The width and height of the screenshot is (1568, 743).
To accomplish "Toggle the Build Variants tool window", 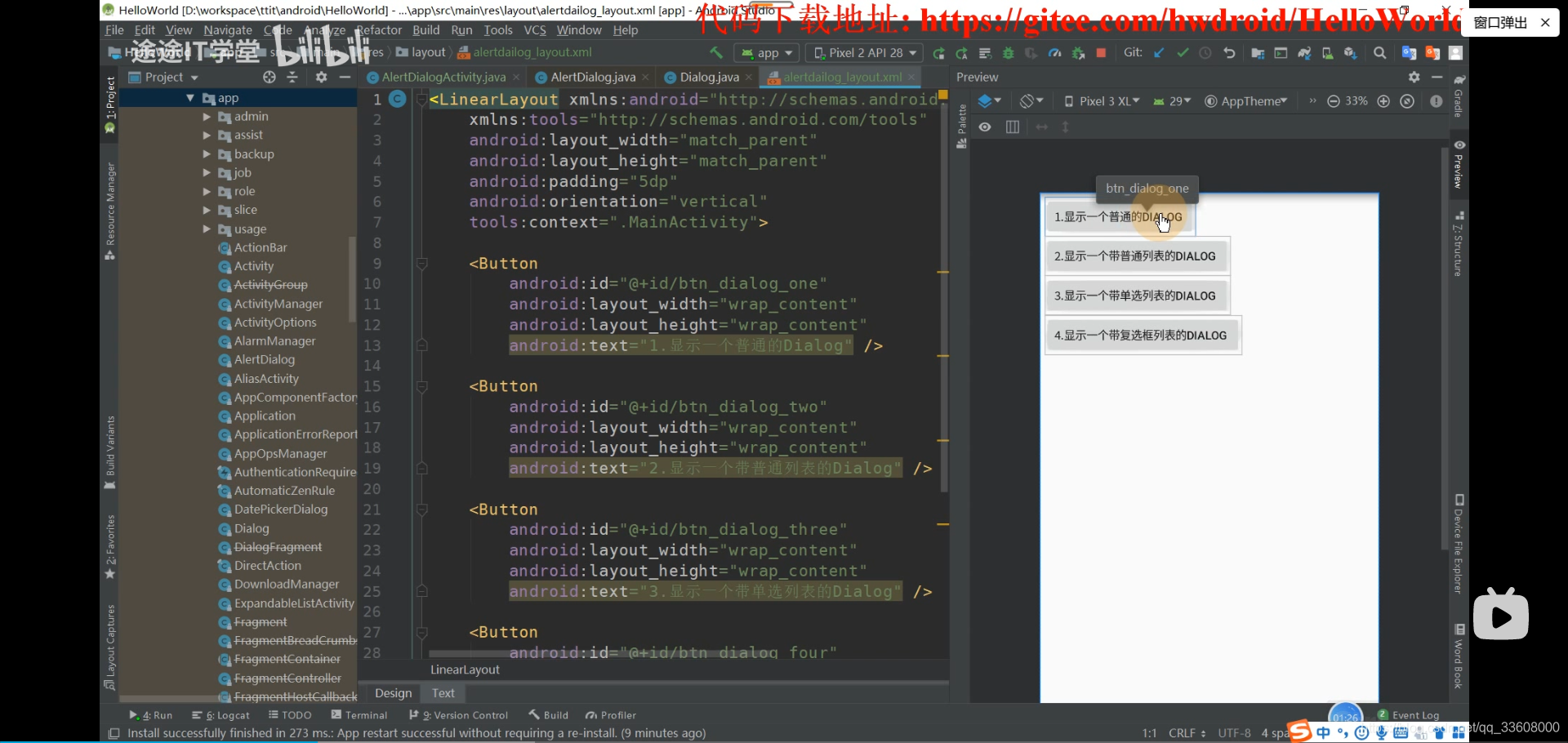I will point(110,452).
